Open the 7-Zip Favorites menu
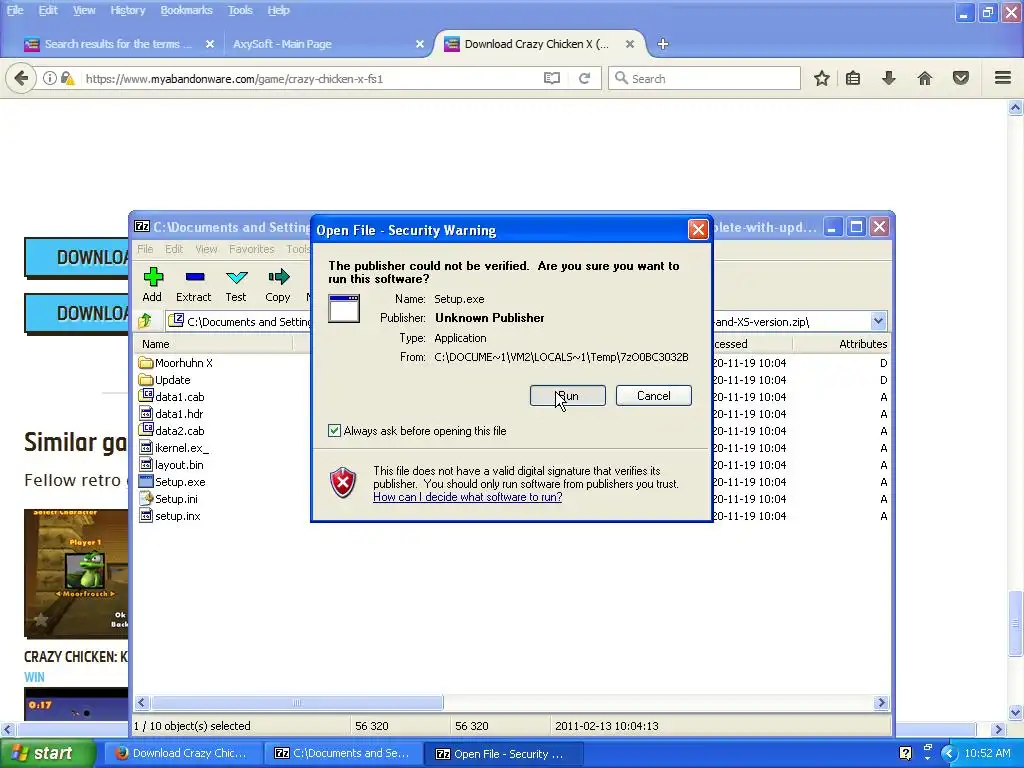The image size is (1024, 768). 251,249
